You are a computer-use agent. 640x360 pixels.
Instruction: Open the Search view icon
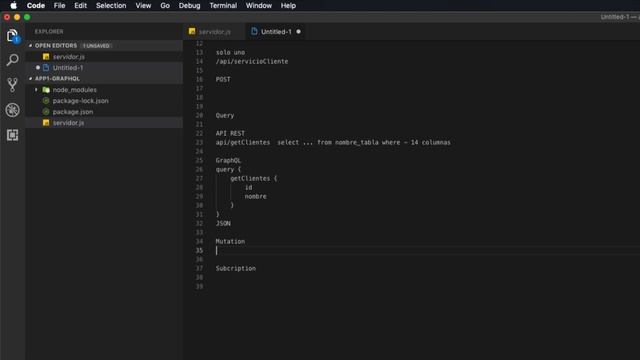pos(12,60)
